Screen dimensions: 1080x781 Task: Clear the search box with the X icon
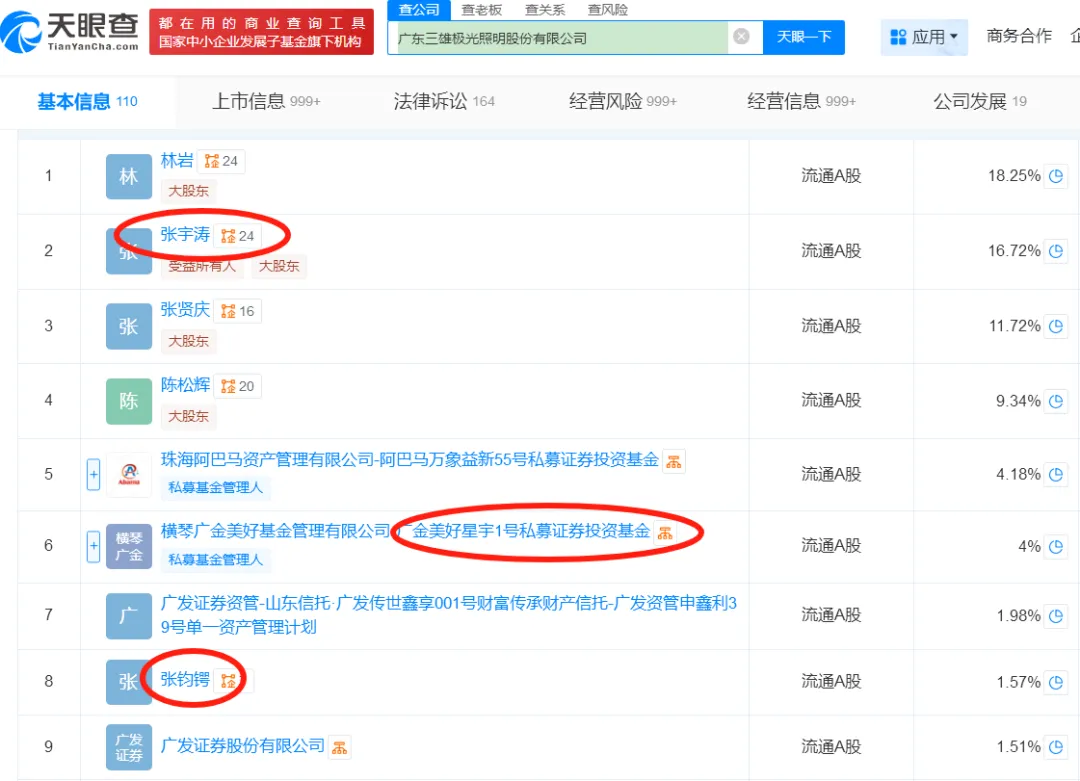[x=741, y=37]
